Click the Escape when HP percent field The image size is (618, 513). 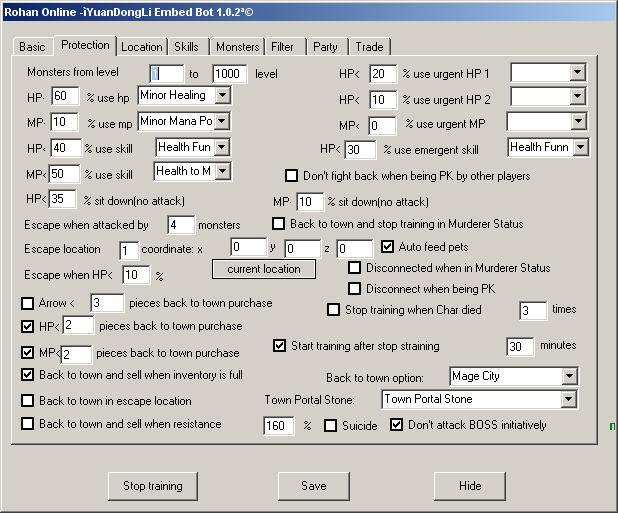(136, 275)
